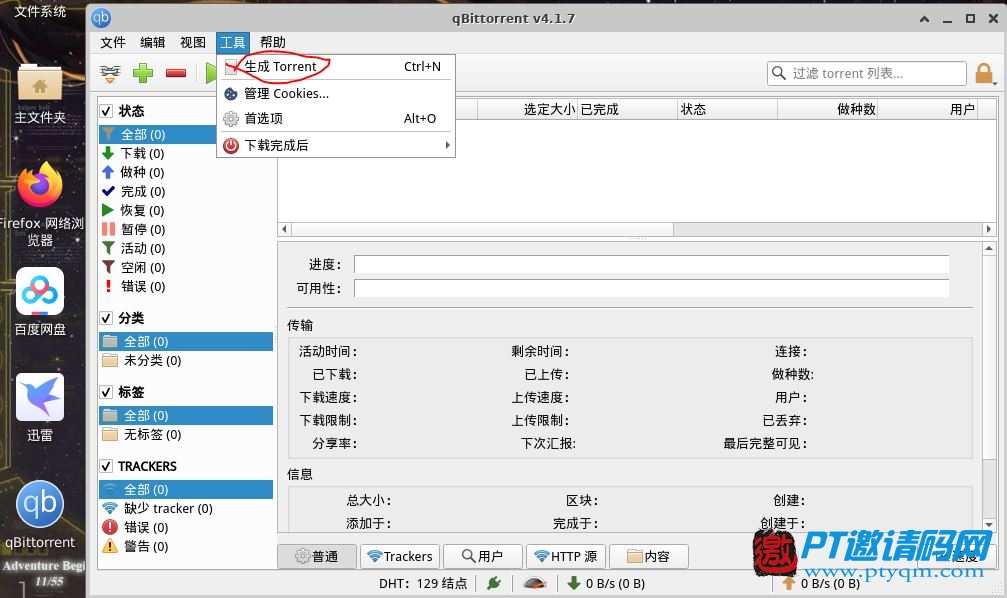Expand the 下载完成后 submenu
Viewport: 1007px width, 598px height.
point(336,145)
